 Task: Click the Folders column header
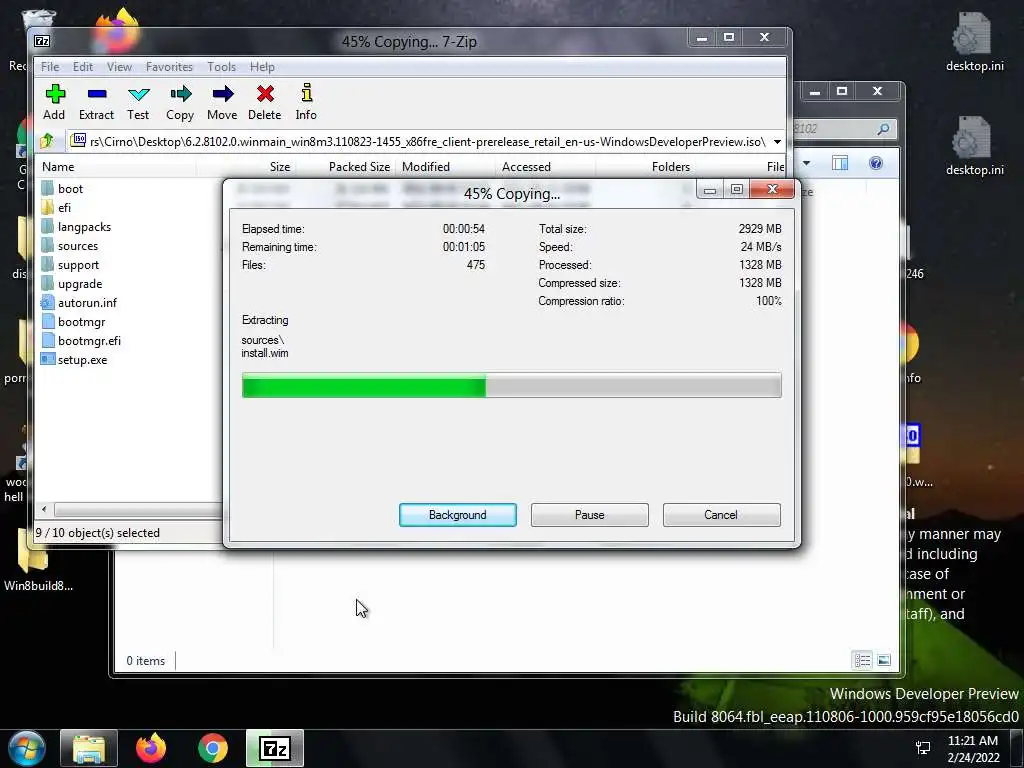coord(645,167)
